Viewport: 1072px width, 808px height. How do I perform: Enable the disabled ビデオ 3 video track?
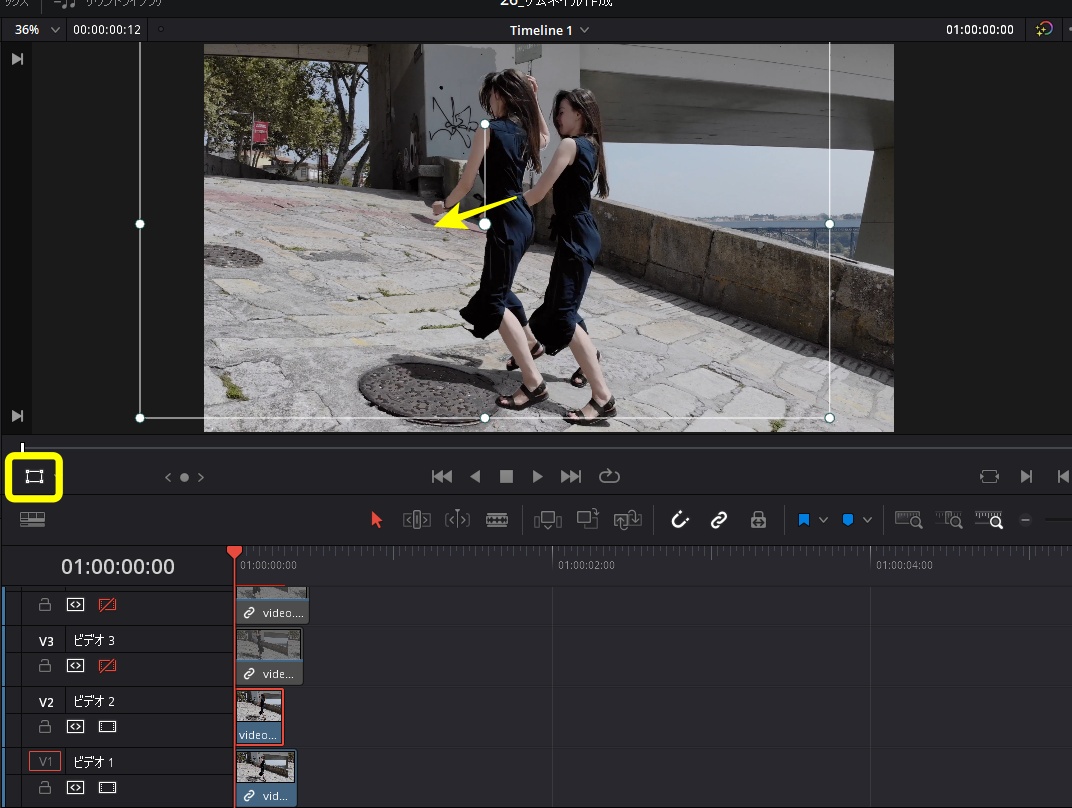[107, 665]
